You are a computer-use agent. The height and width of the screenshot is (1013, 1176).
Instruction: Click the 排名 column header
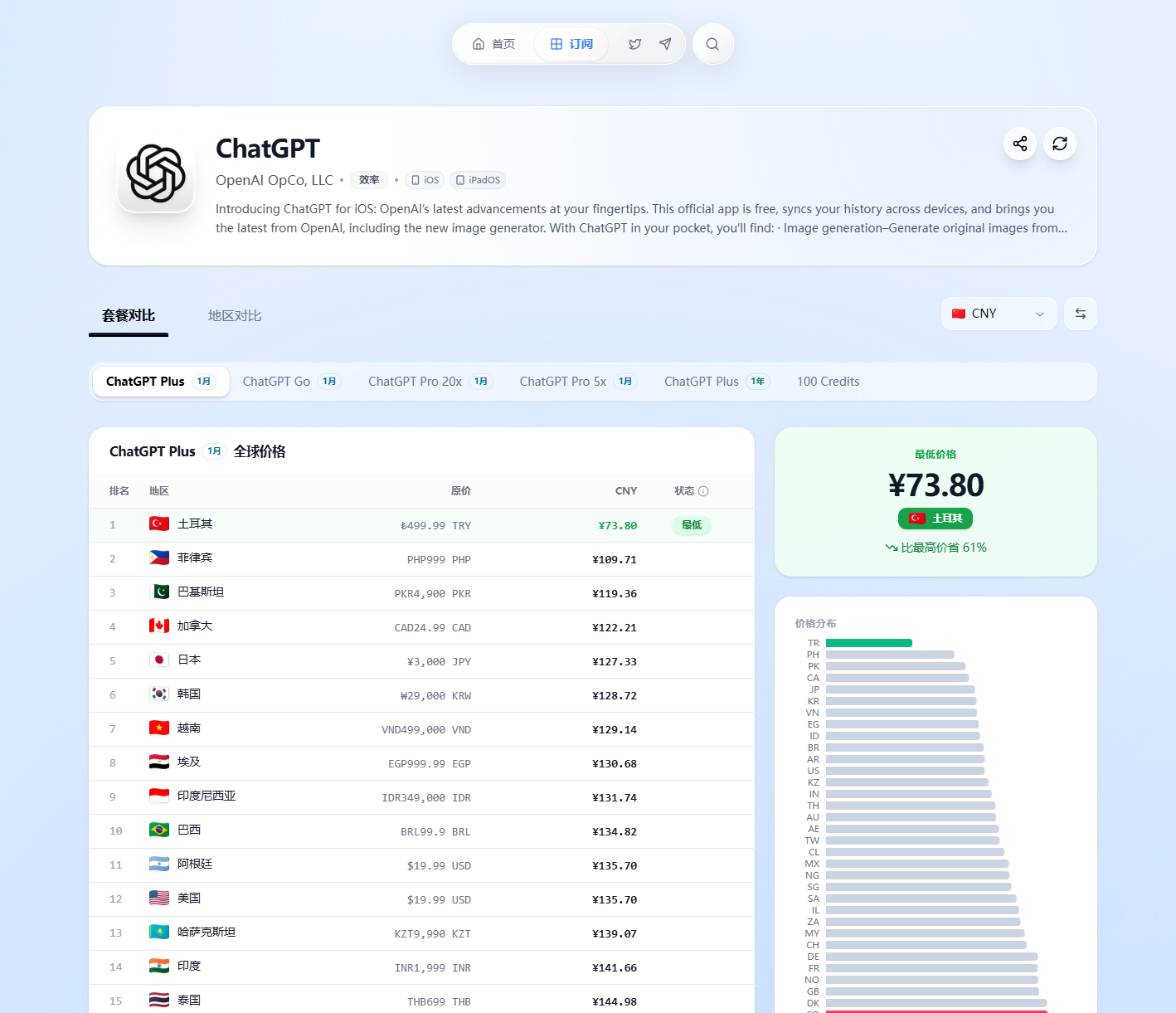[119, 491]
